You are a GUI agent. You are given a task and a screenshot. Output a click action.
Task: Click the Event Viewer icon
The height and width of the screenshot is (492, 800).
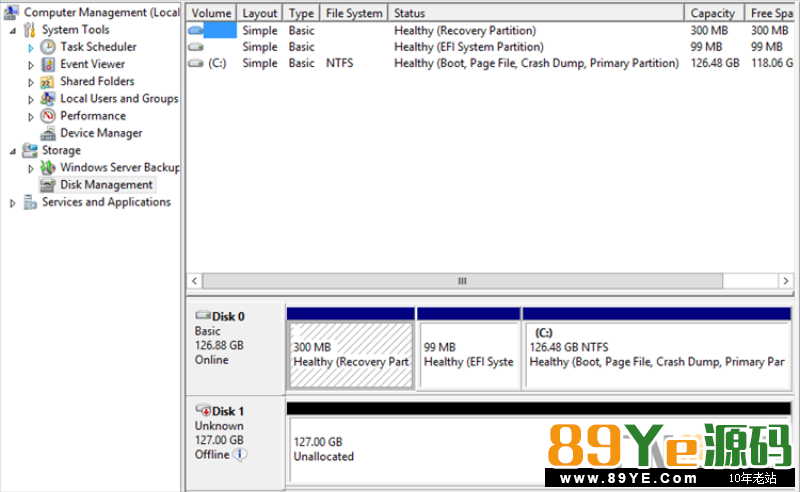pyautogui.click(x=48, y=64)
